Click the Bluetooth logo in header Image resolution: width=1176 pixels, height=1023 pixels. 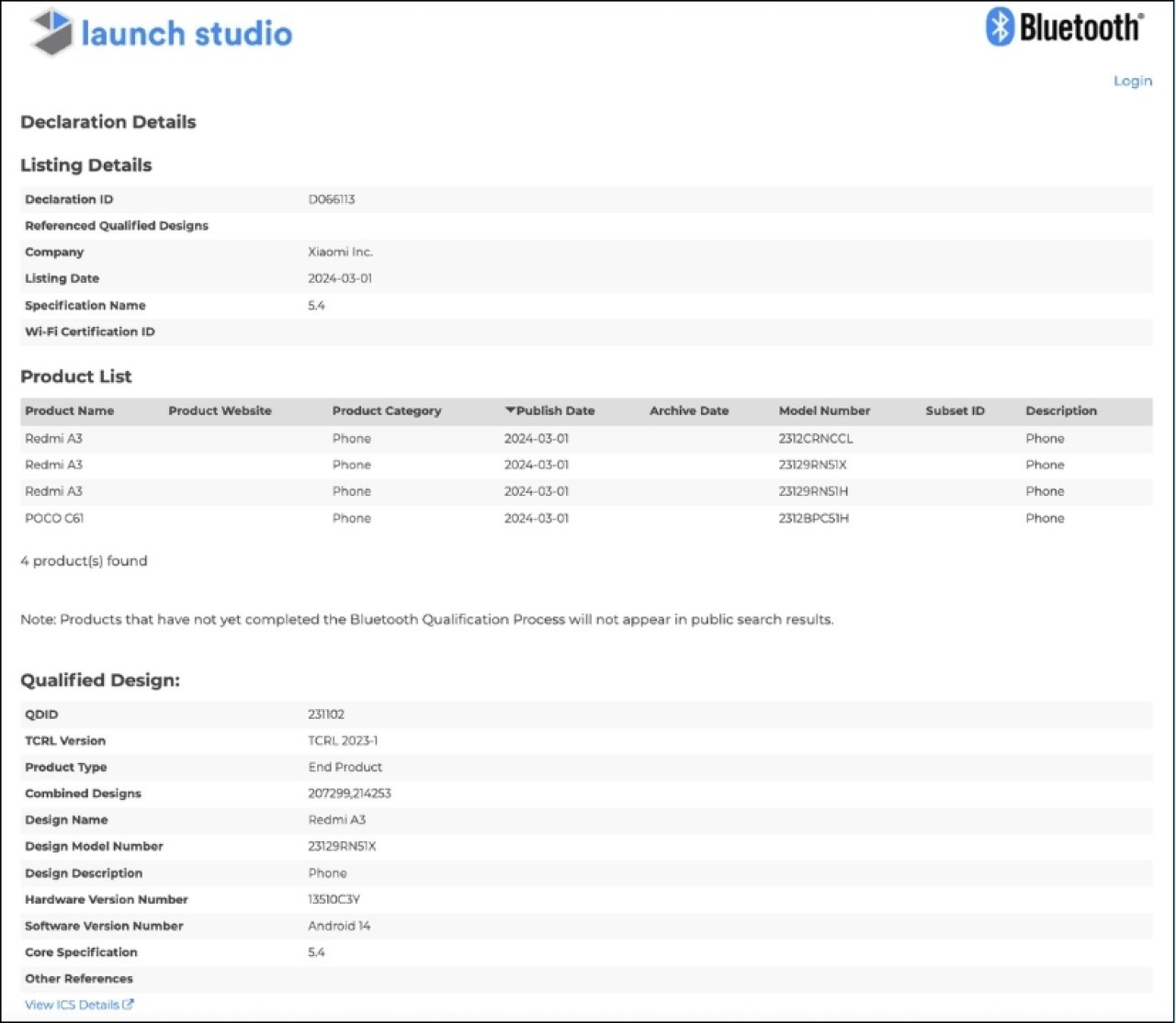tap(1064, 28)
